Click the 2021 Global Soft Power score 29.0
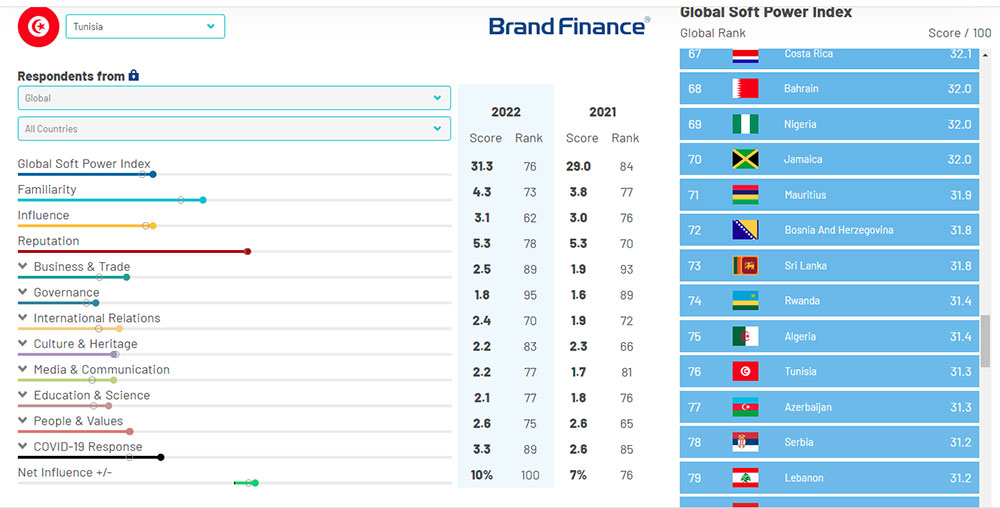 (578, 166)
